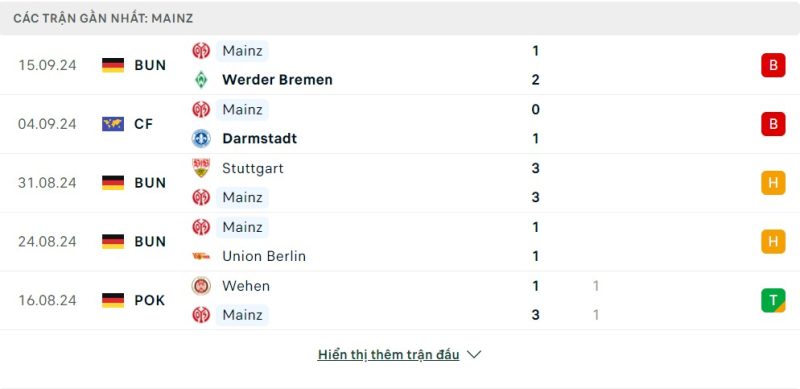Open the Hiển thị thêm trận đấu link
Screen dimensions: 800x389
388,355
